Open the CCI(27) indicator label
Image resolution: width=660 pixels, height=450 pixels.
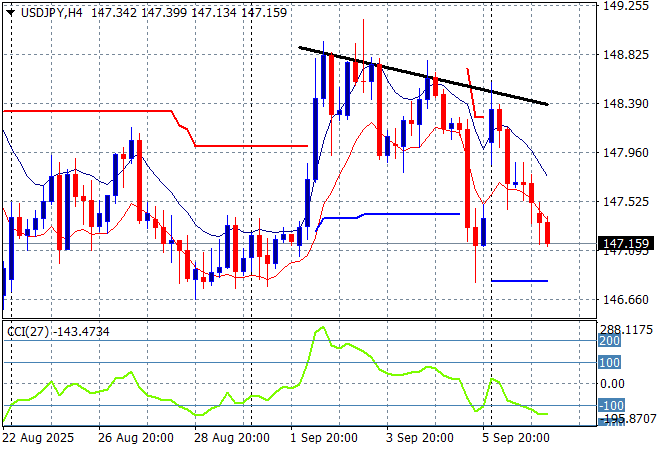pos(56,329)
